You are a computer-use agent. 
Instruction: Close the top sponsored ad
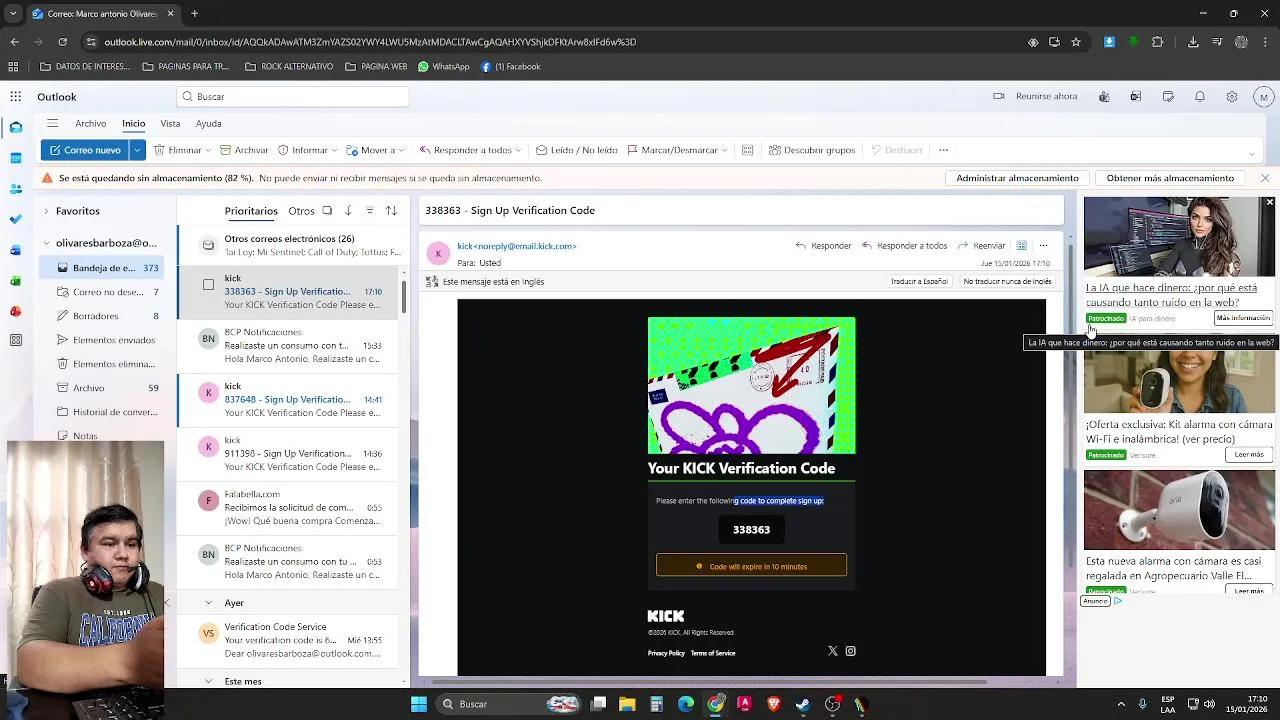1269,203
